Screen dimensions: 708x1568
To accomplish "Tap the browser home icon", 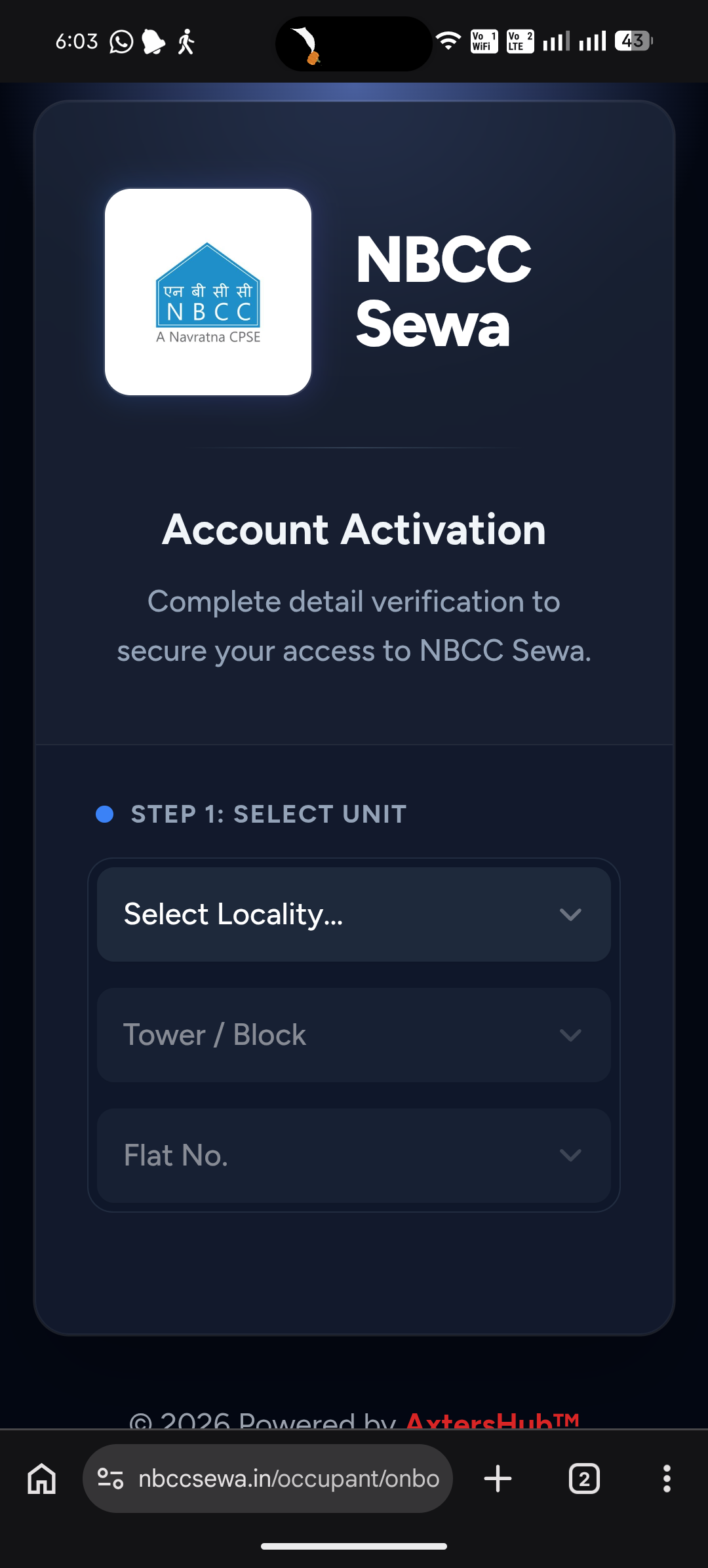I will pos(42,1479).
